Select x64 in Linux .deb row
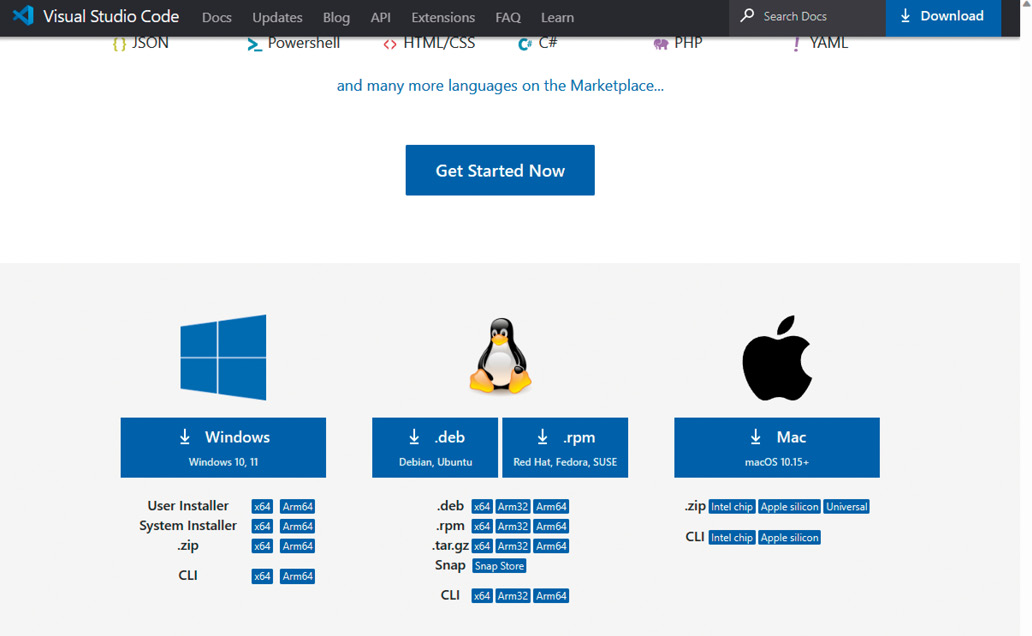 482,506
